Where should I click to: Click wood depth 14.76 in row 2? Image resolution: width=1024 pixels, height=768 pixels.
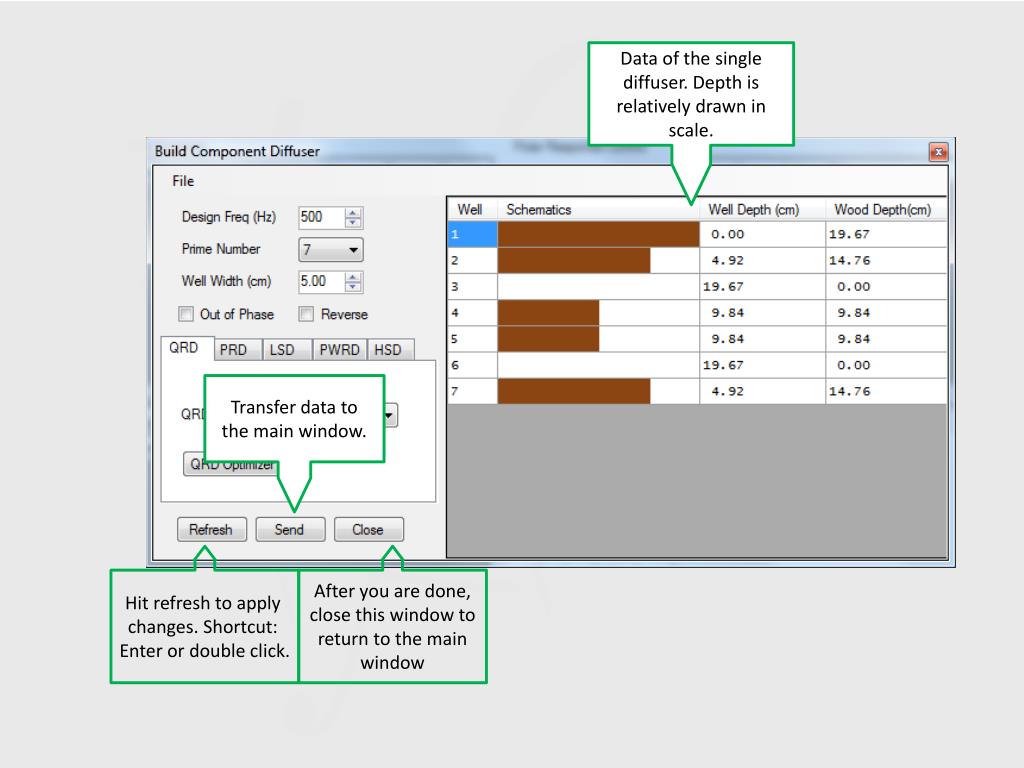(886, 261)
